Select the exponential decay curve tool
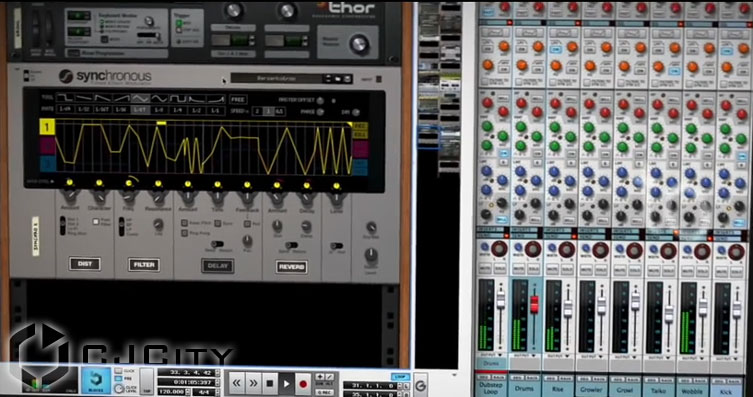The height and width of the screenshot is (397, 753). tap(197, 99)
